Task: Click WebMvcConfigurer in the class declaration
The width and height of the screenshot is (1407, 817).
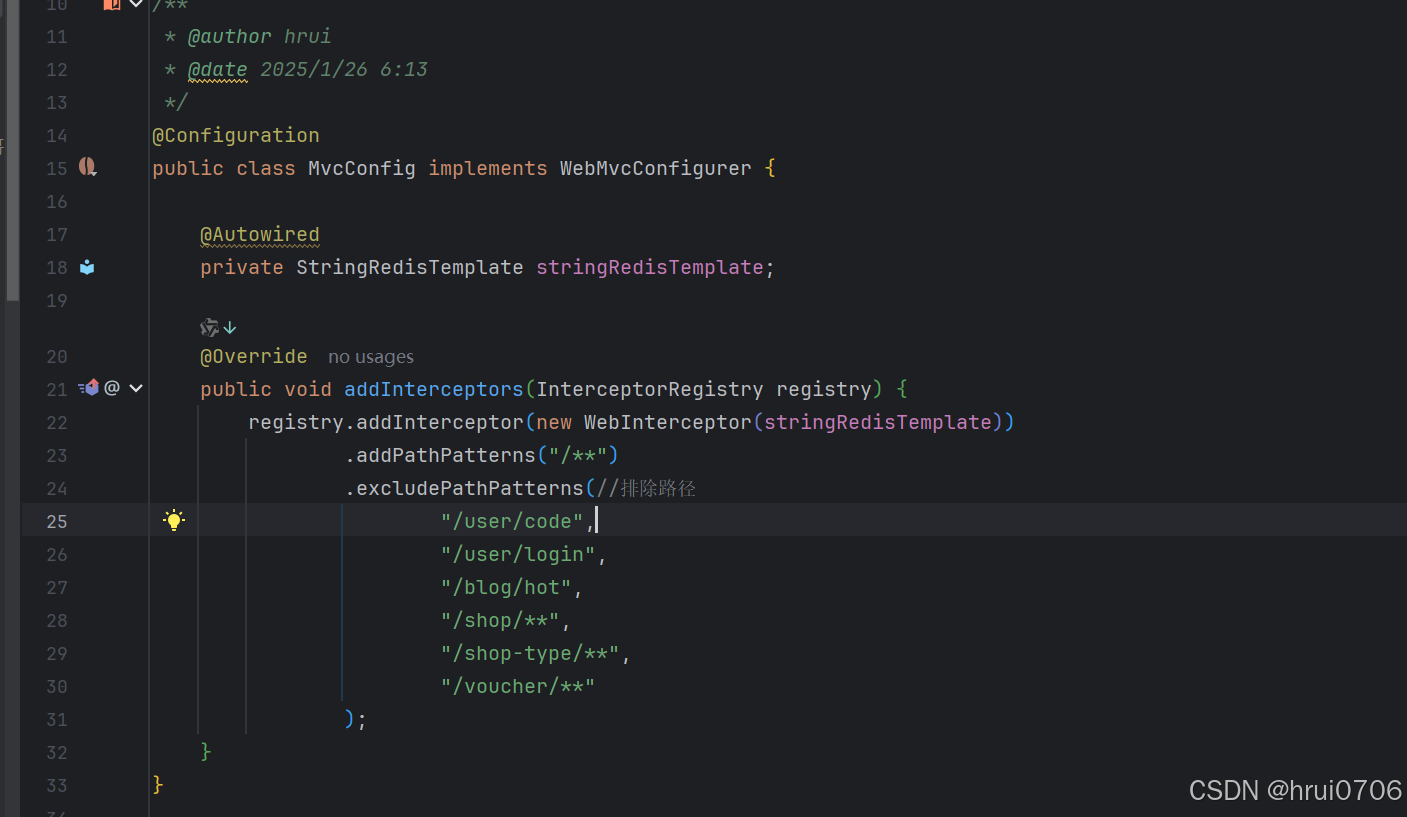Action: point(655,168)
